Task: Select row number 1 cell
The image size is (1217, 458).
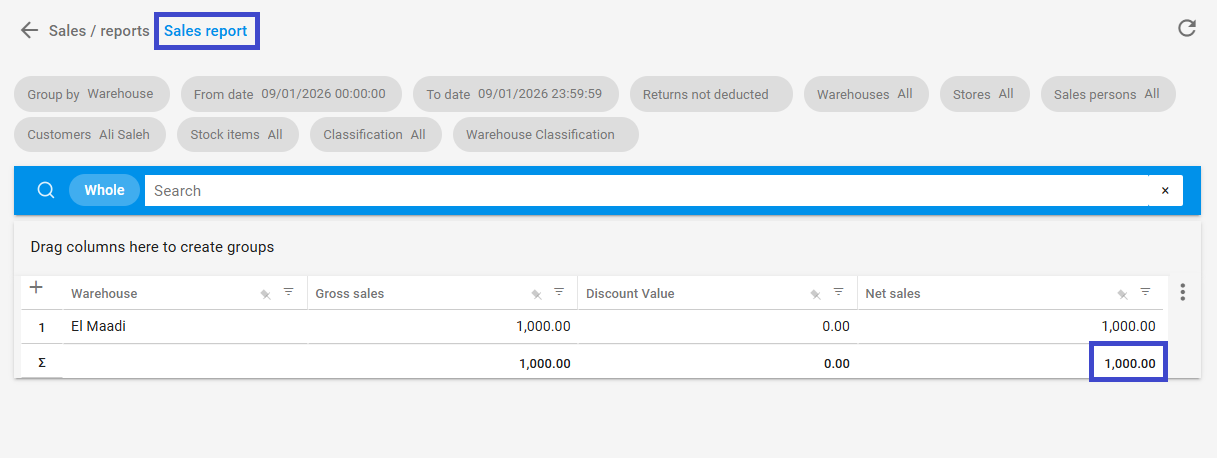Action: point(42,327)
